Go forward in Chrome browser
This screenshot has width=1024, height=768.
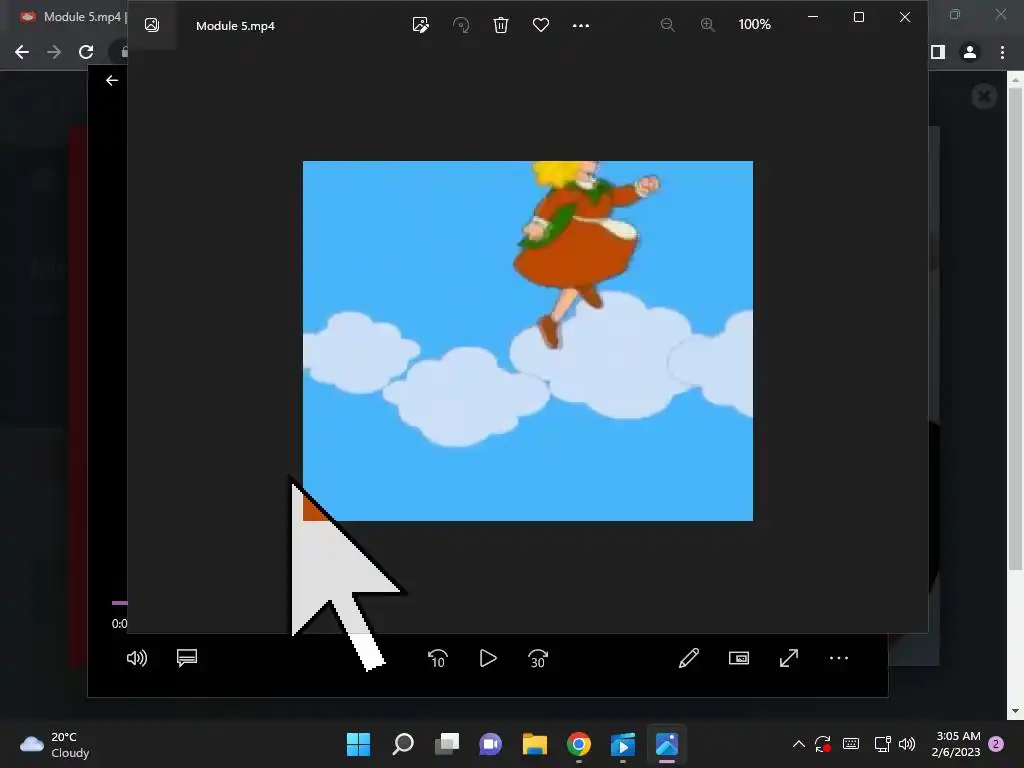(x=54, y=52)
